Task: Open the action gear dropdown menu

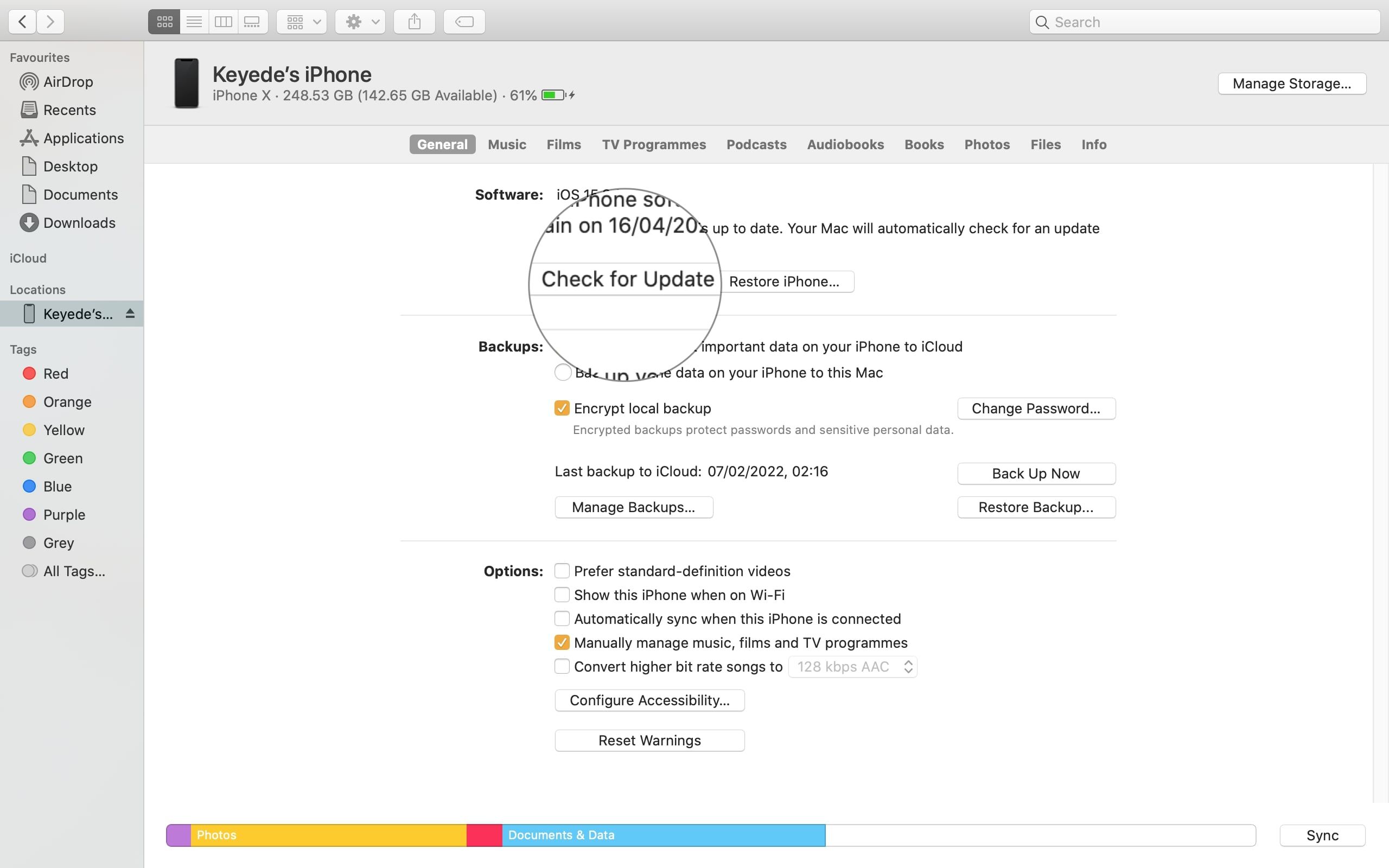Action: click(x=360, y=21)
